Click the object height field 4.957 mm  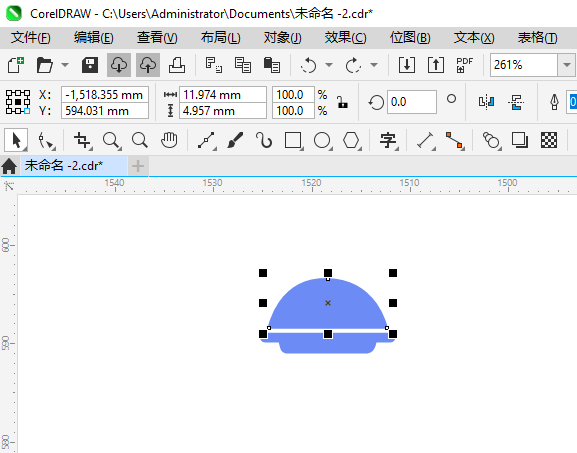223,111
